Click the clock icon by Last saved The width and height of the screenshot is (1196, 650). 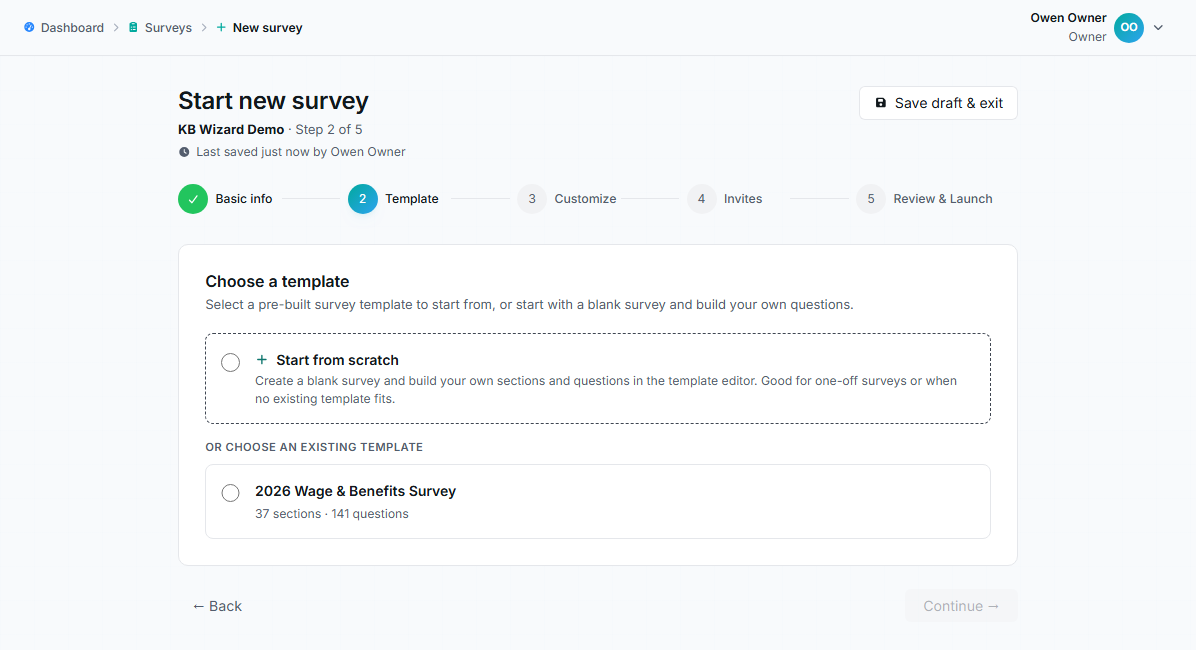184,152
